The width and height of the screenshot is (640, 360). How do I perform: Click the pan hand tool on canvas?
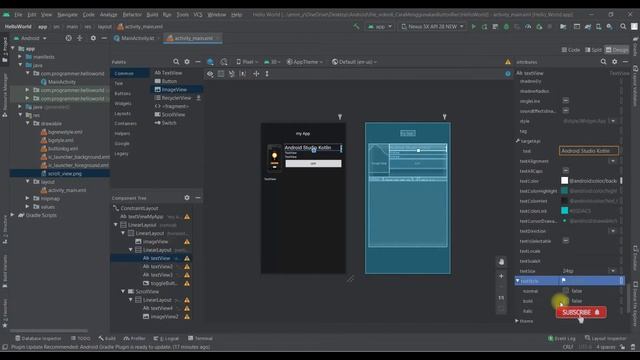coord(501,262)
